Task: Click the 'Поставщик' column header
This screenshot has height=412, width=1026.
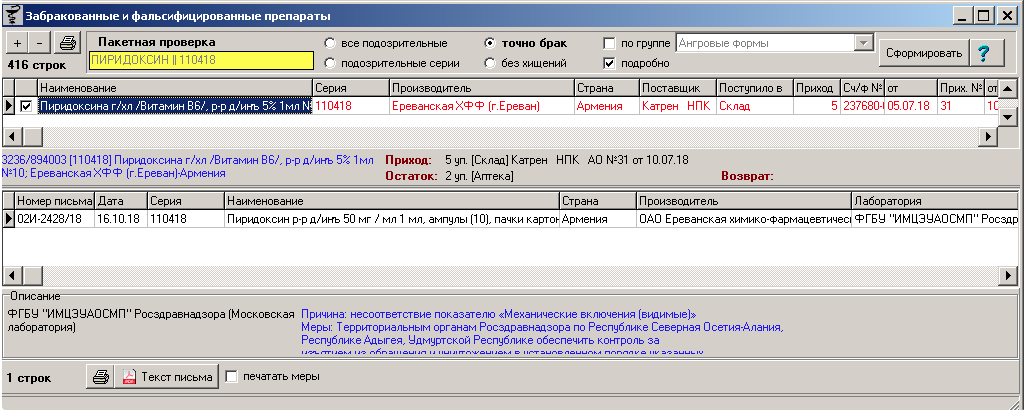Action: click(677, 88)
